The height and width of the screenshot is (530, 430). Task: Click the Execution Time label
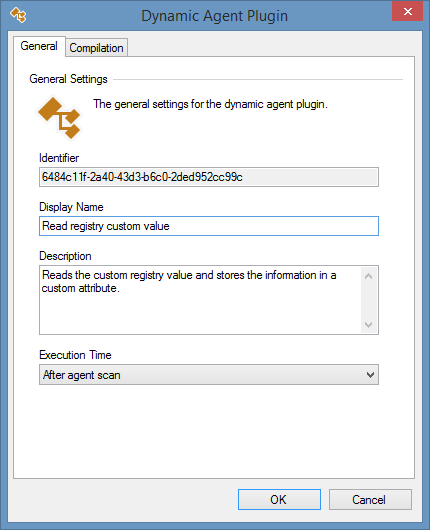click(x=75, y=355)
